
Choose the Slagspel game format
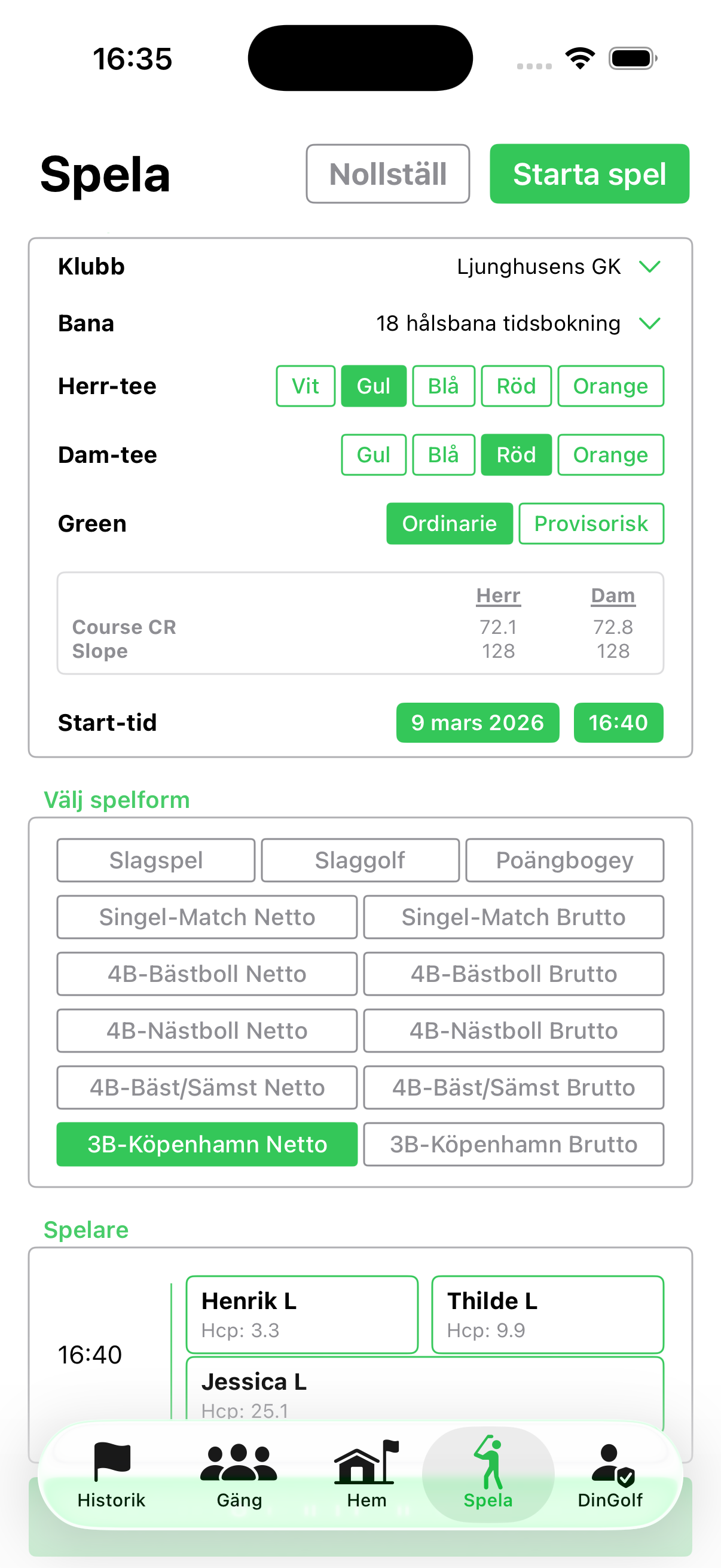pyautogui.click(x=156, y=860)
